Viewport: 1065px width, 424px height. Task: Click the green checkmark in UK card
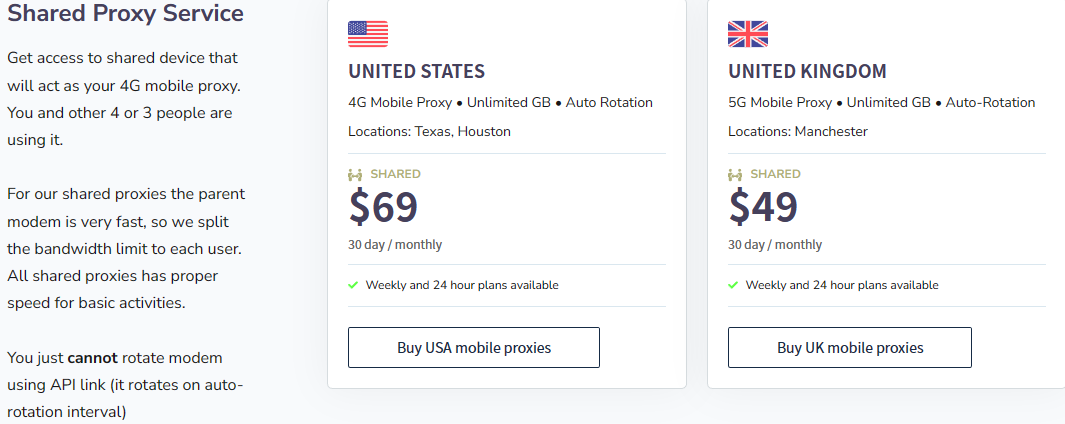point(733,285)
